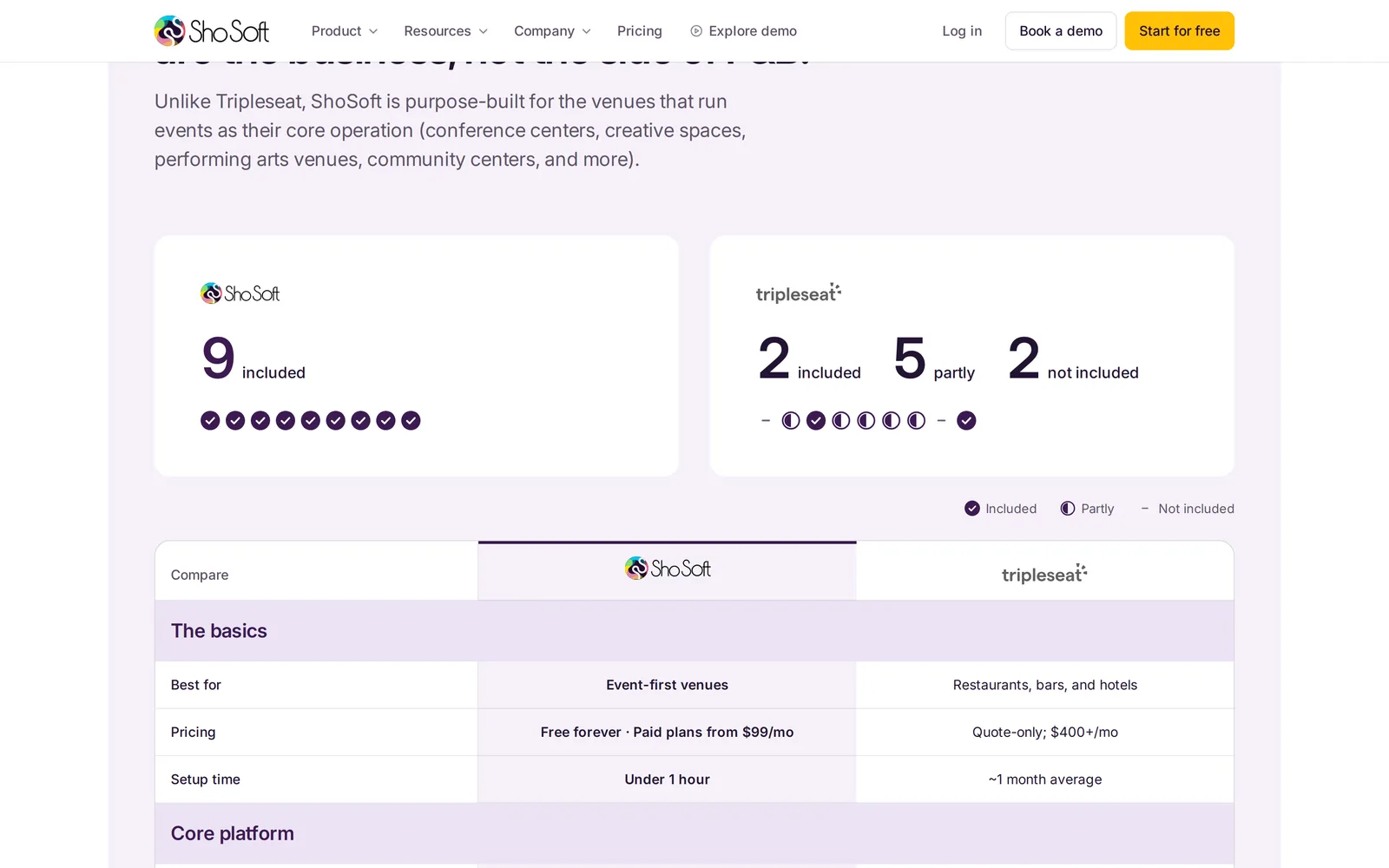Click the Book a demo button
Screen dimensions: 1389x868
pos(1061,31)
